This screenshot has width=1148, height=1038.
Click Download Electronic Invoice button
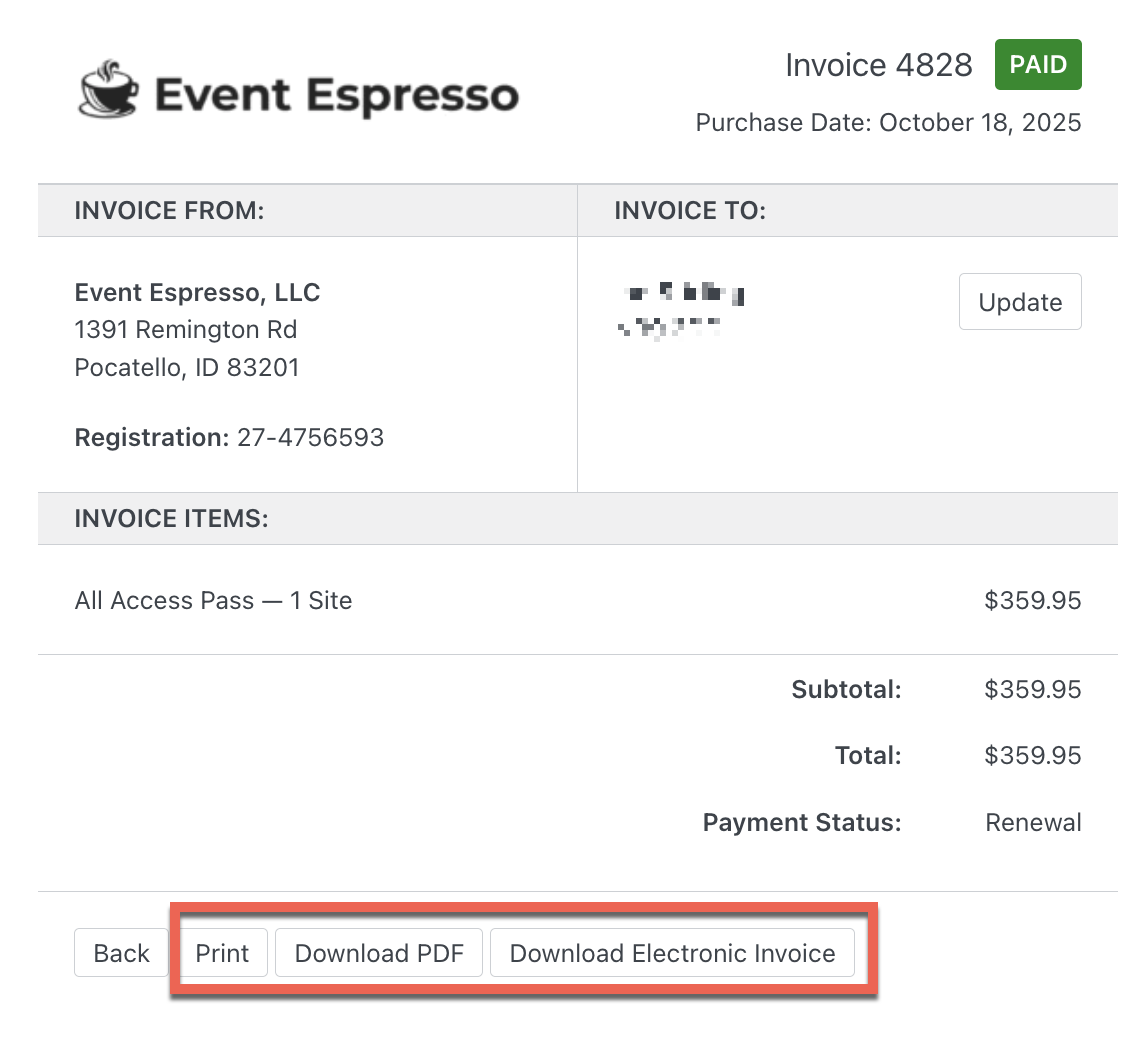pyautogui.click(x=672, y=953)
